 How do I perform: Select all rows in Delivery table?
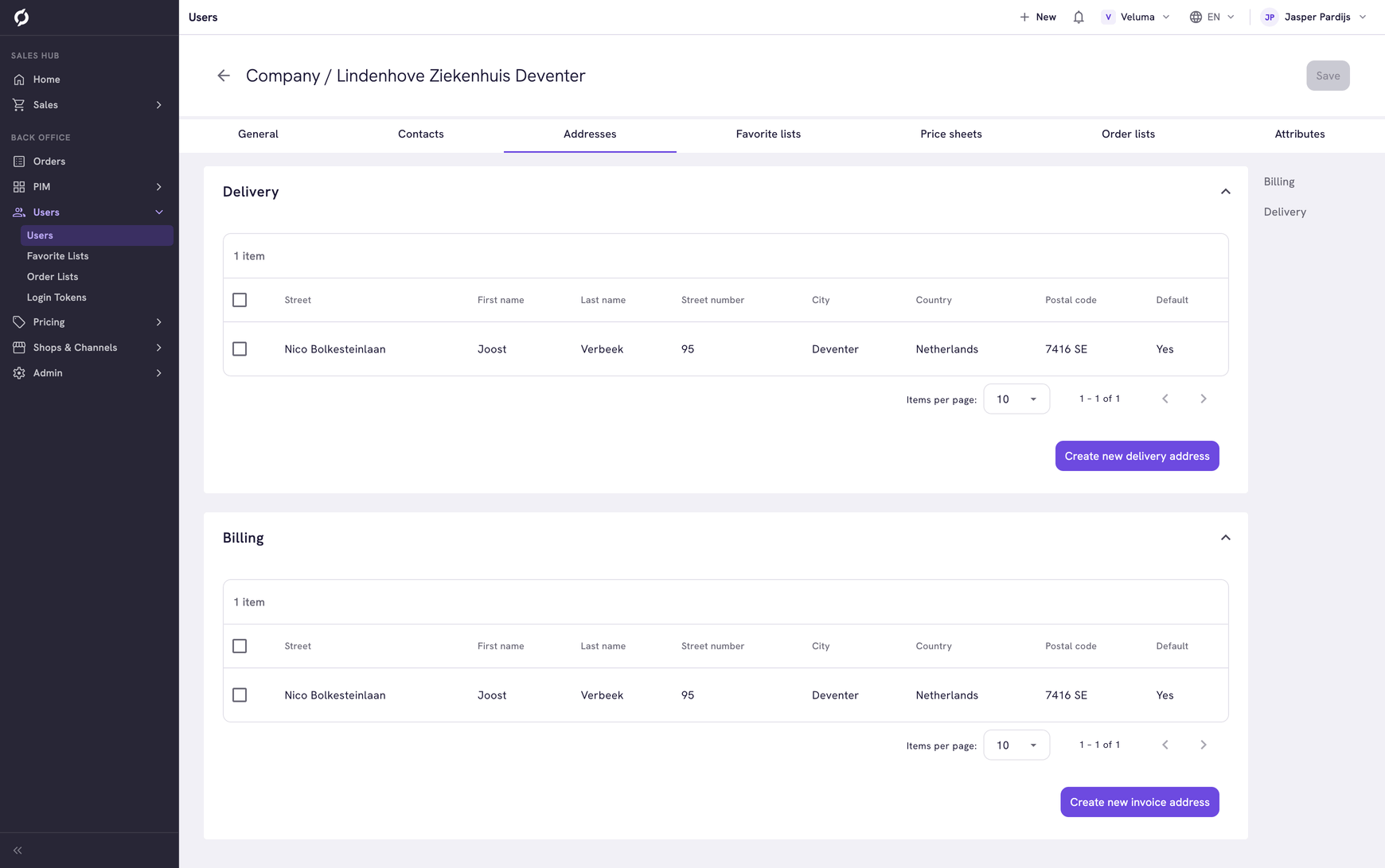[x=240, y=300]
